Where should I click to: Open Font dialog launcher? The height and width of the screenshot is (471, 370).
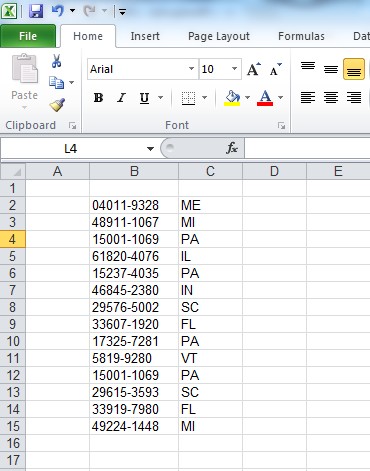click(282, 126)
